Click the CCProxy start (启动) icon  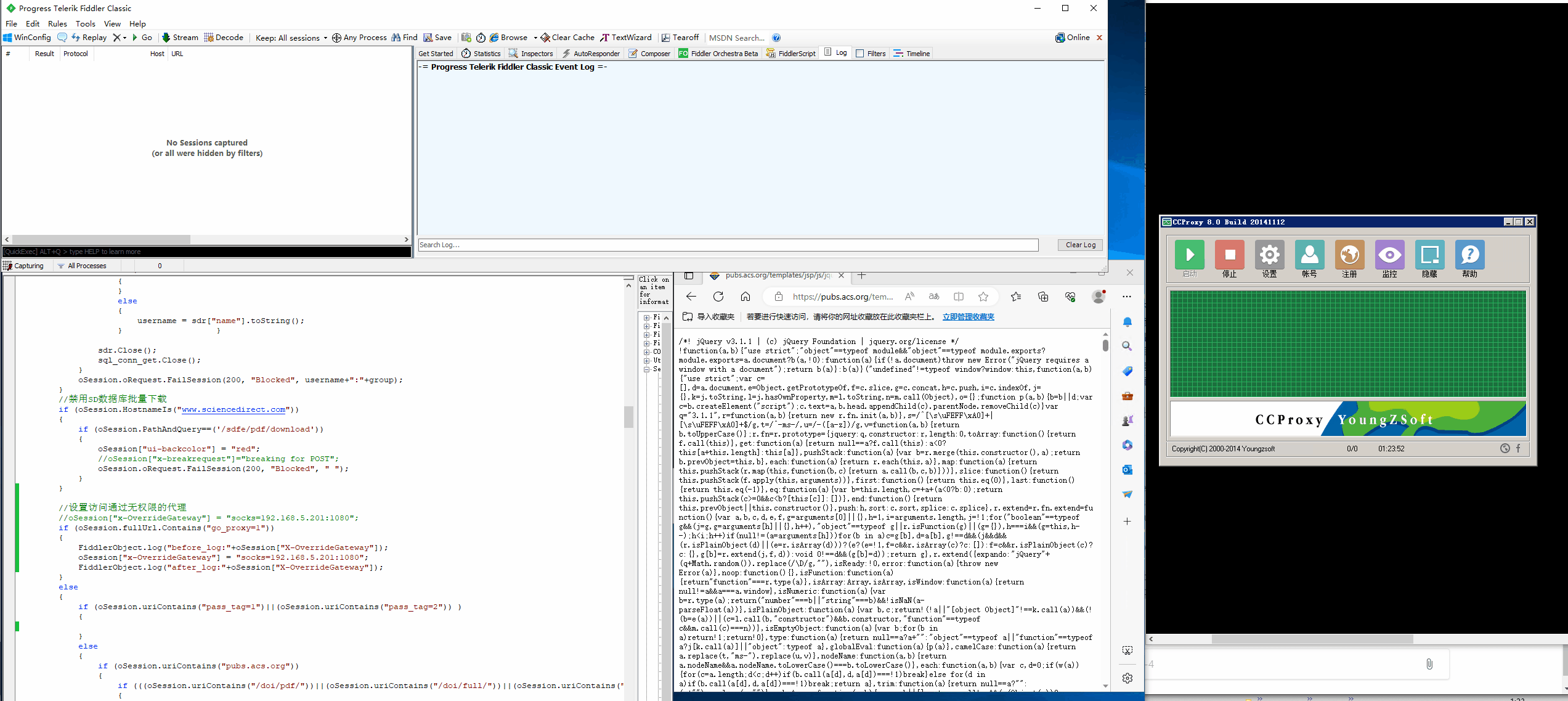(x=1189, y=255)
